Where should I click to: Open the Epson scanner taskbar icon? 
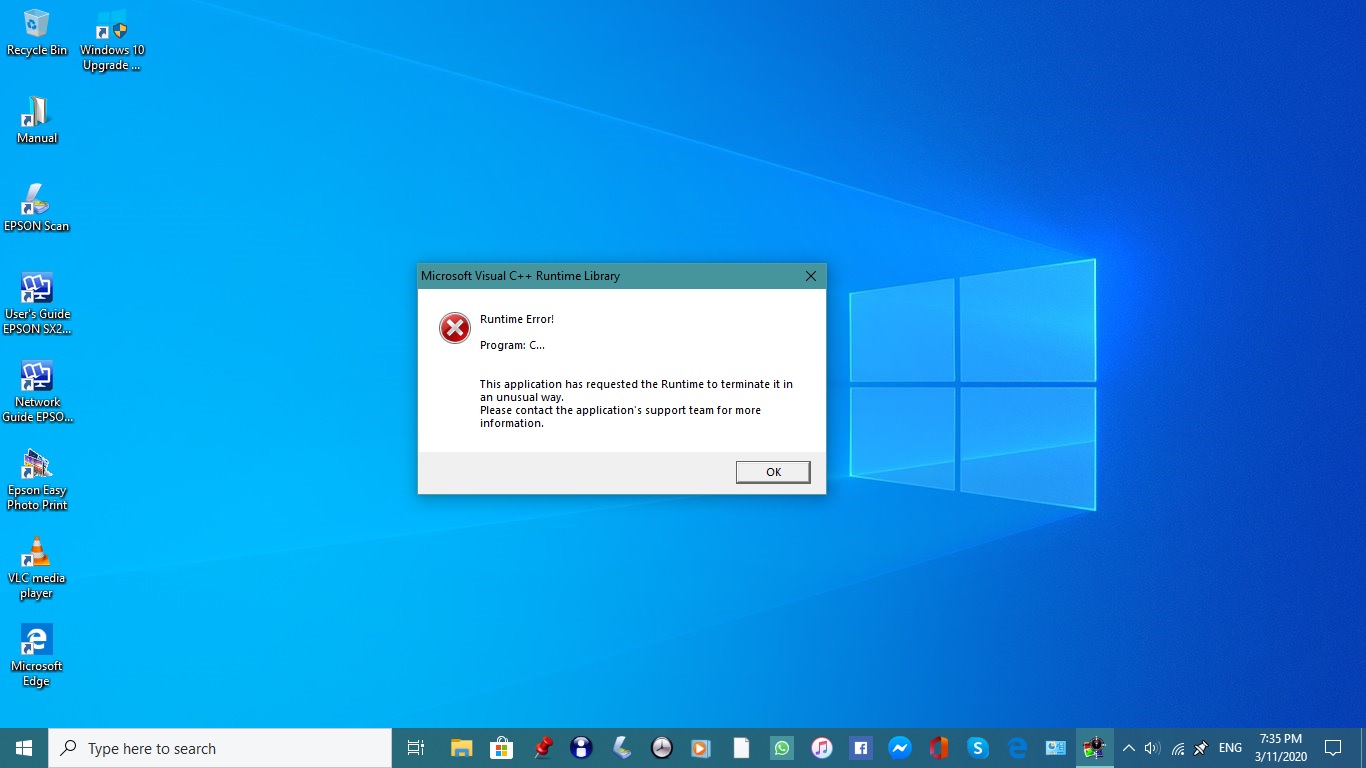621,748
